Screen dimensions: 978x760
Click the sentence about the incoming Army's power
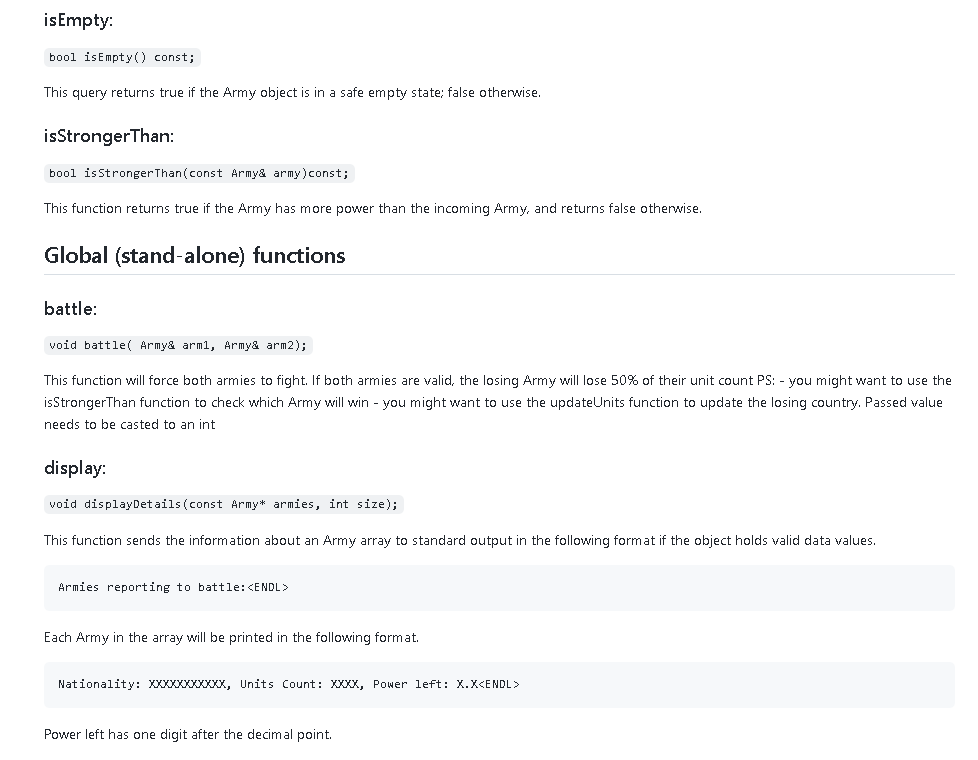(372, 208)
